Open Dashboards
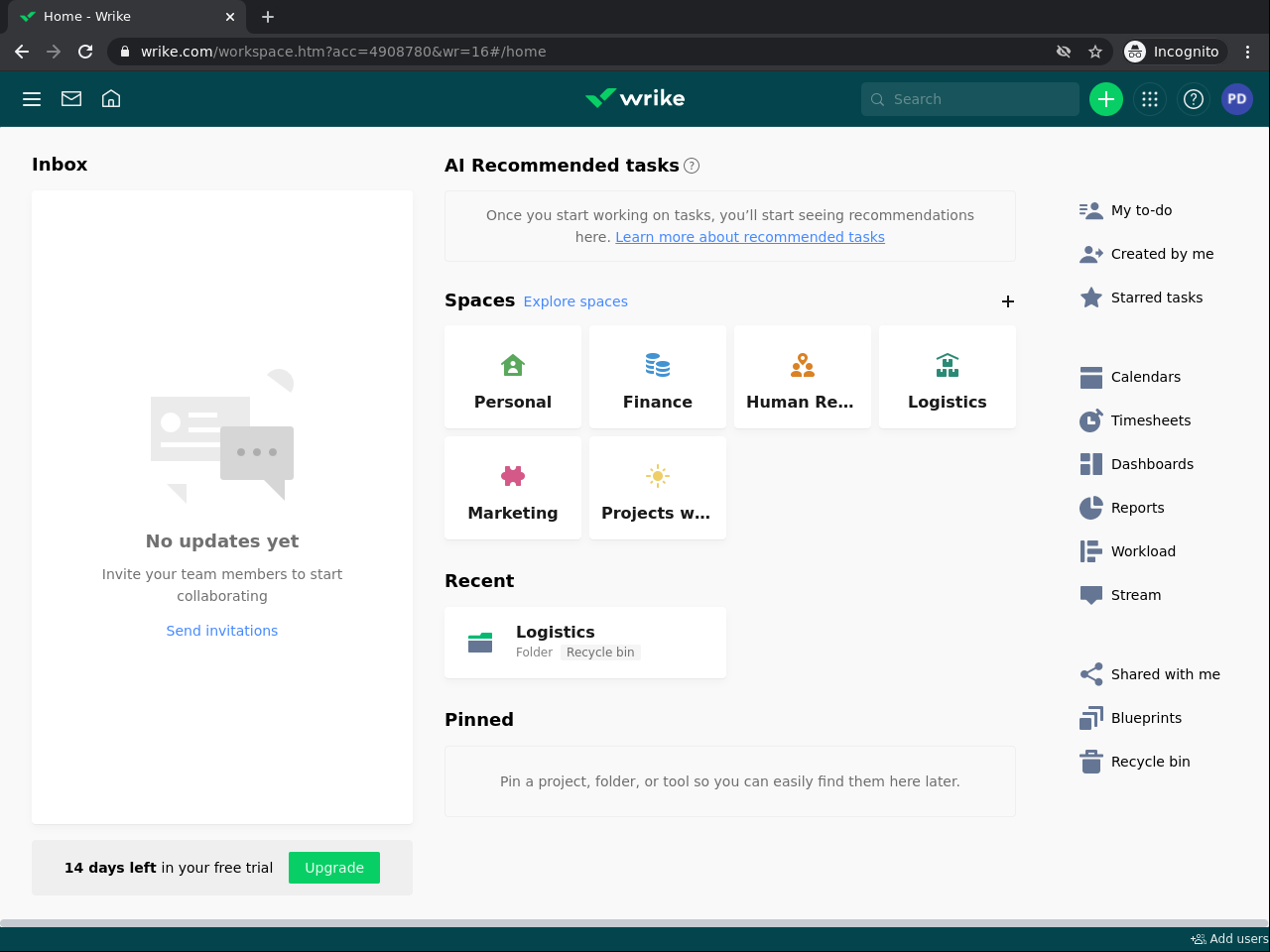This screenshot has height=952, width=1270. pyautogui.click(x=1136, y=464)
